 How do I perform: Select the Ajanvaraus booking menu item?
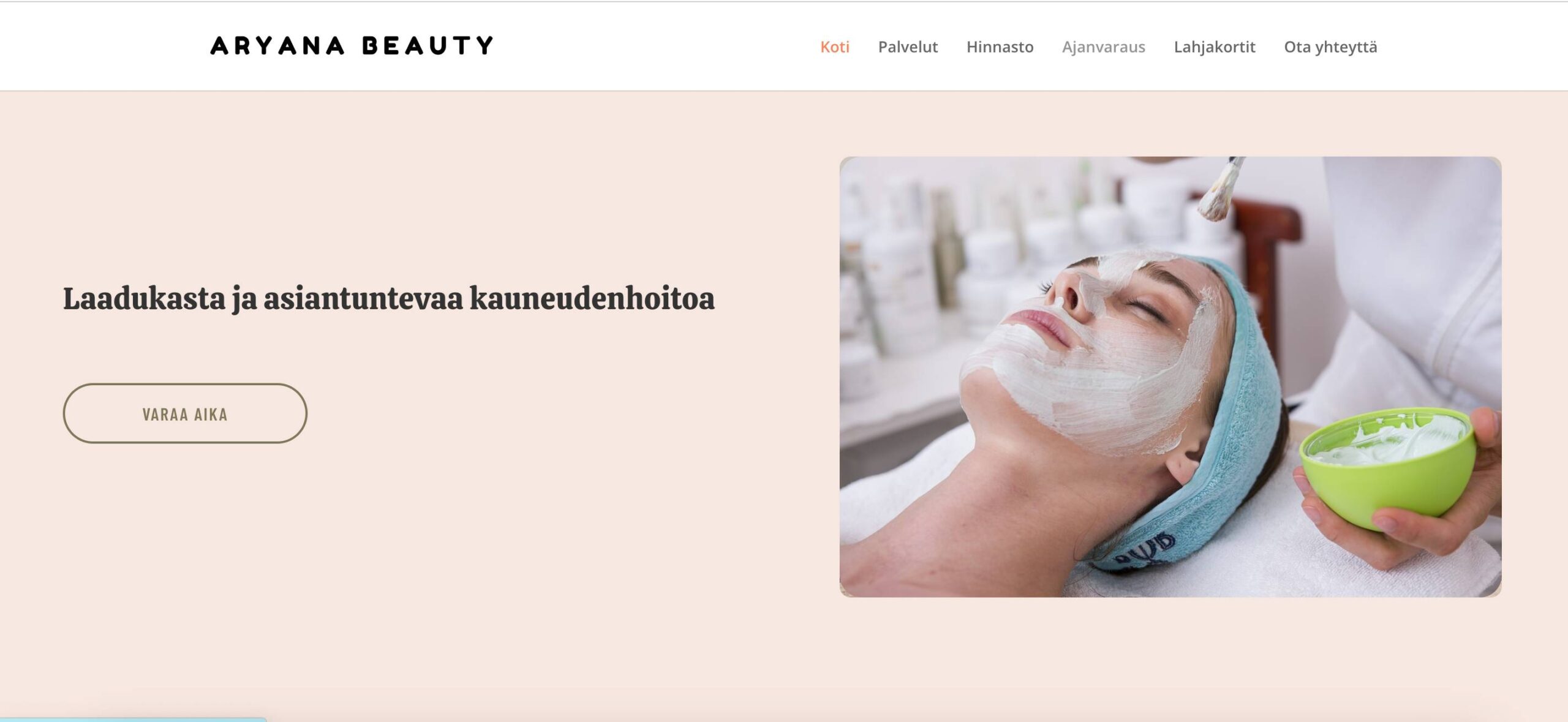1103,47
